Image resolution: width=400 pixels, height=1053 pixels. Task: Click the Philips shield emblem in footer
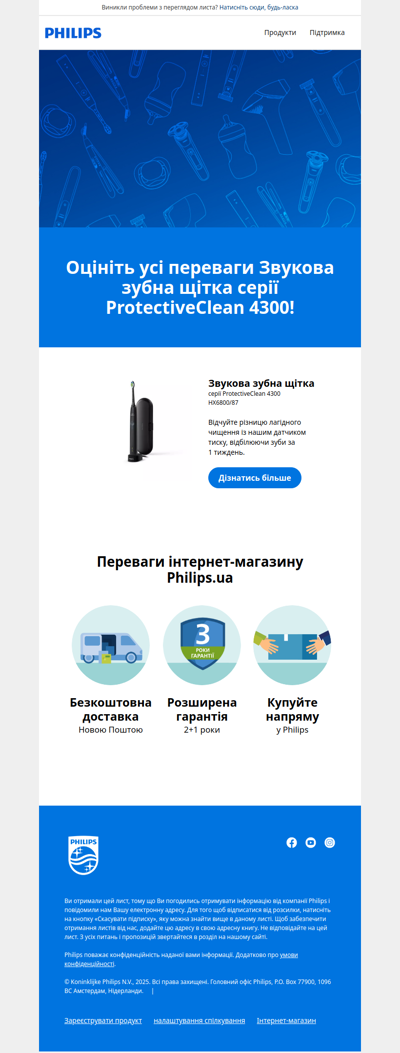(83, 855)
